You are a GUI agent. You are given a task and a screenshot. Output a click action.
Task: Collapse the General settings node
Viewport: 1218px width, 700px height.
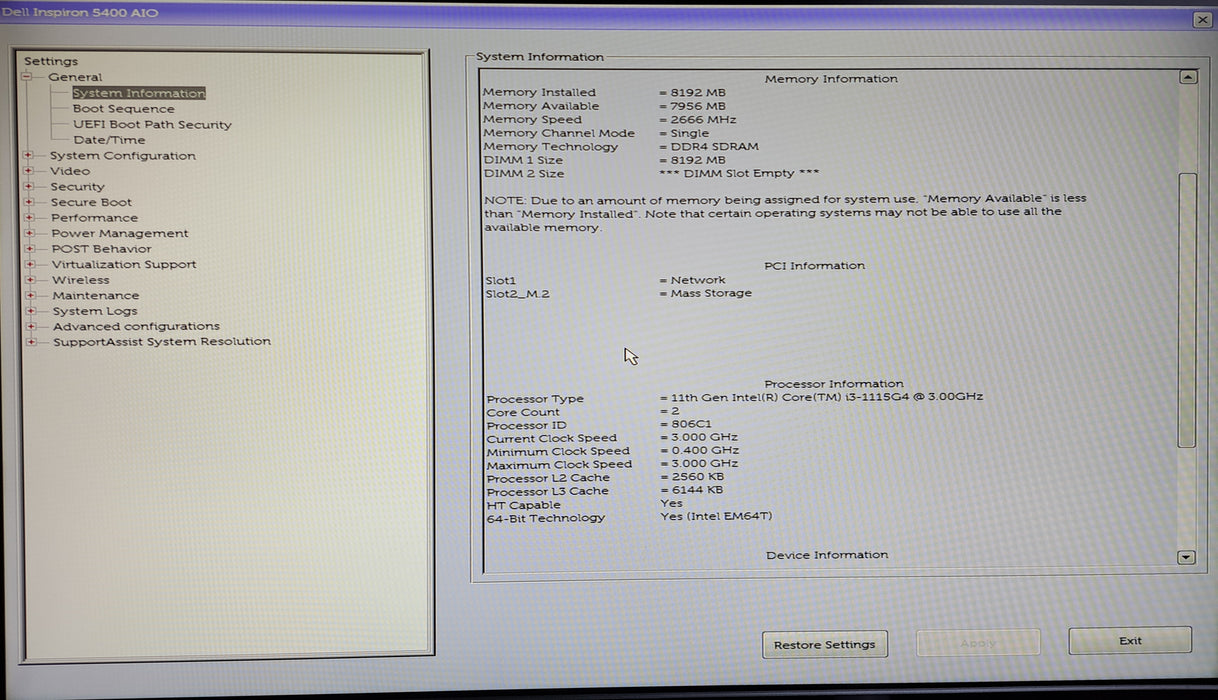coord(28,77)
